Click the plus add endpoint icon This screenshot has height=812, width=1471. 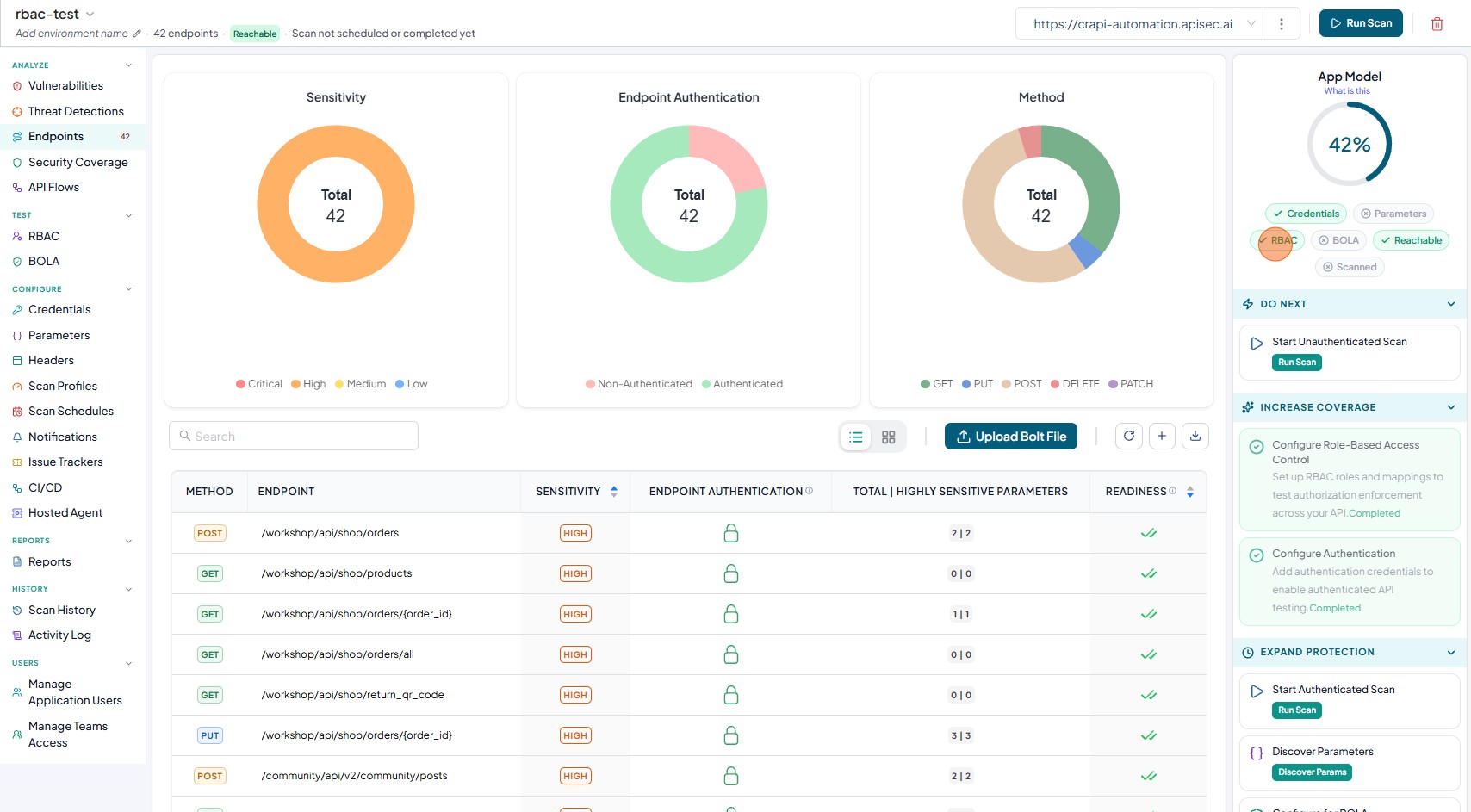1162,437
